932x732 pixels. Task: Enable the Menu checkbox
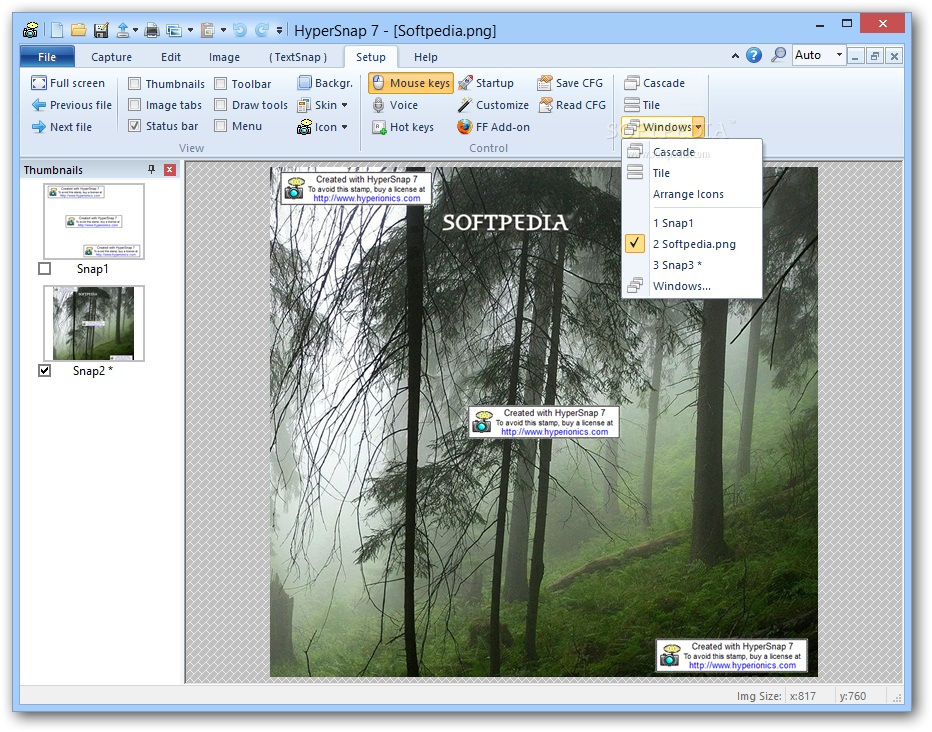tap(221, 126)
